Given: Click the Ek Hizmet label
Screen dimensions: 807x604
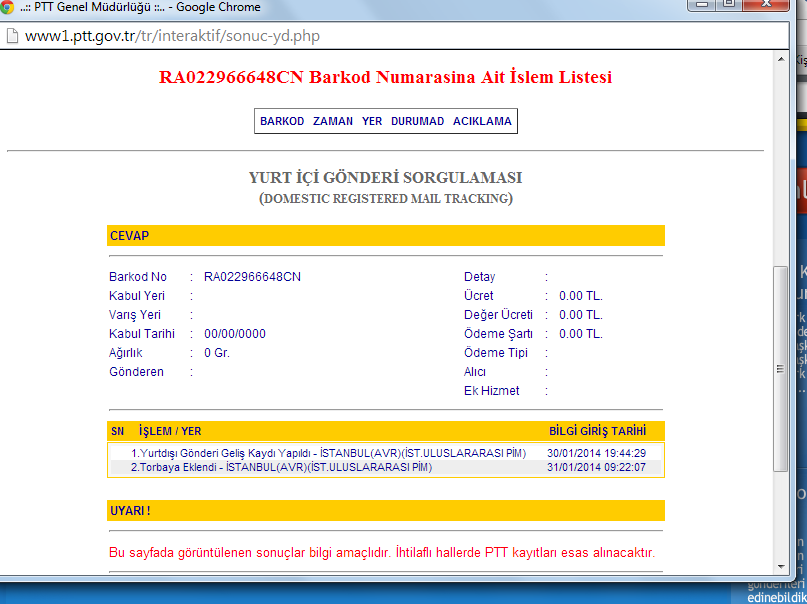Looking at the screenshot, I should 491,391.
